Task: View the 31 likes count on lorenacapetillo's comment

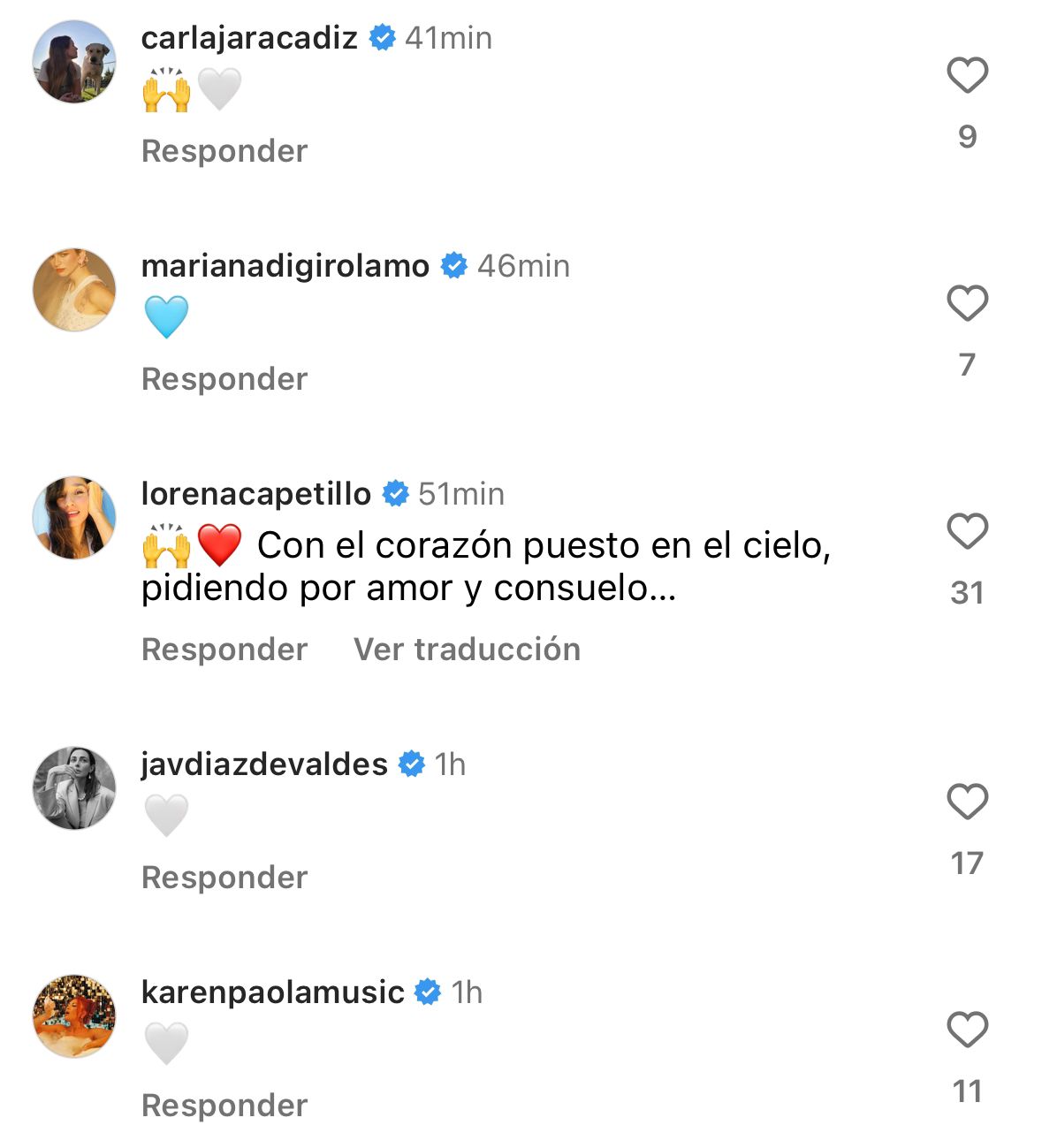Action: pos(967,592)
